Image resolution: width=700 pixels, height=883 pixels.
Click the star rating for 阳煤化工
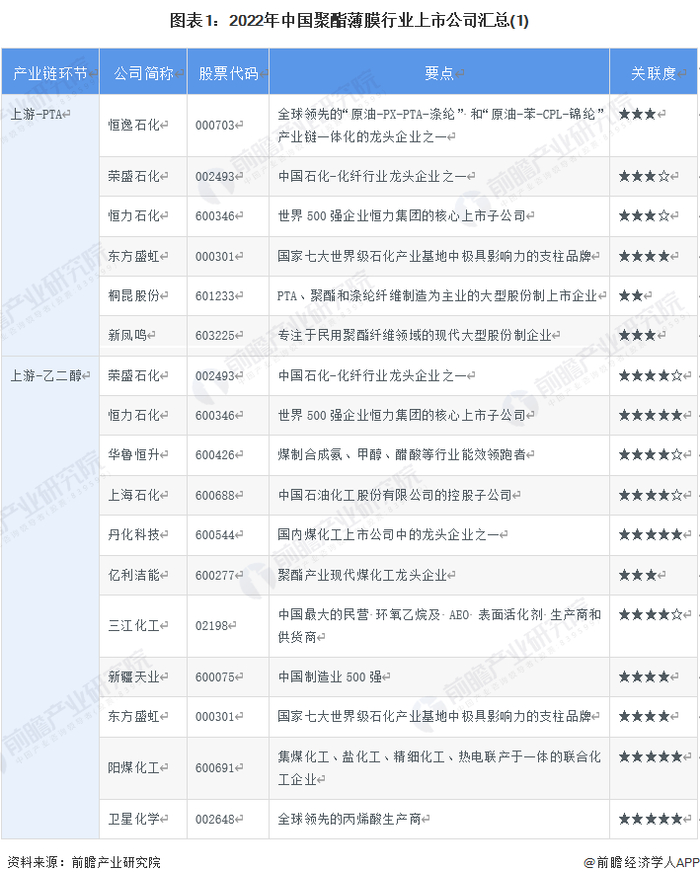(651, 757)
